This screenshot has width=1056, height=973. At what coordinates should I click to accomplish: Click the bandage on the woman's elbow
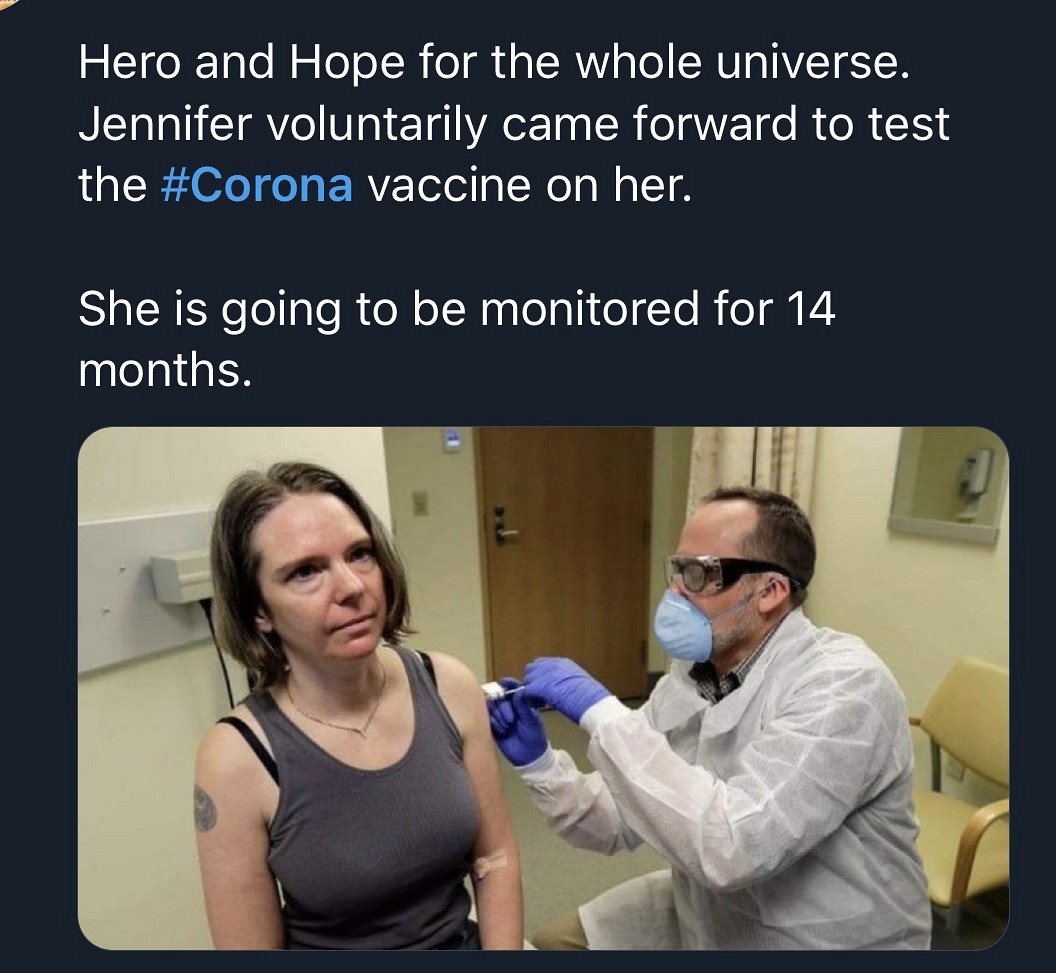pos(491,864)
